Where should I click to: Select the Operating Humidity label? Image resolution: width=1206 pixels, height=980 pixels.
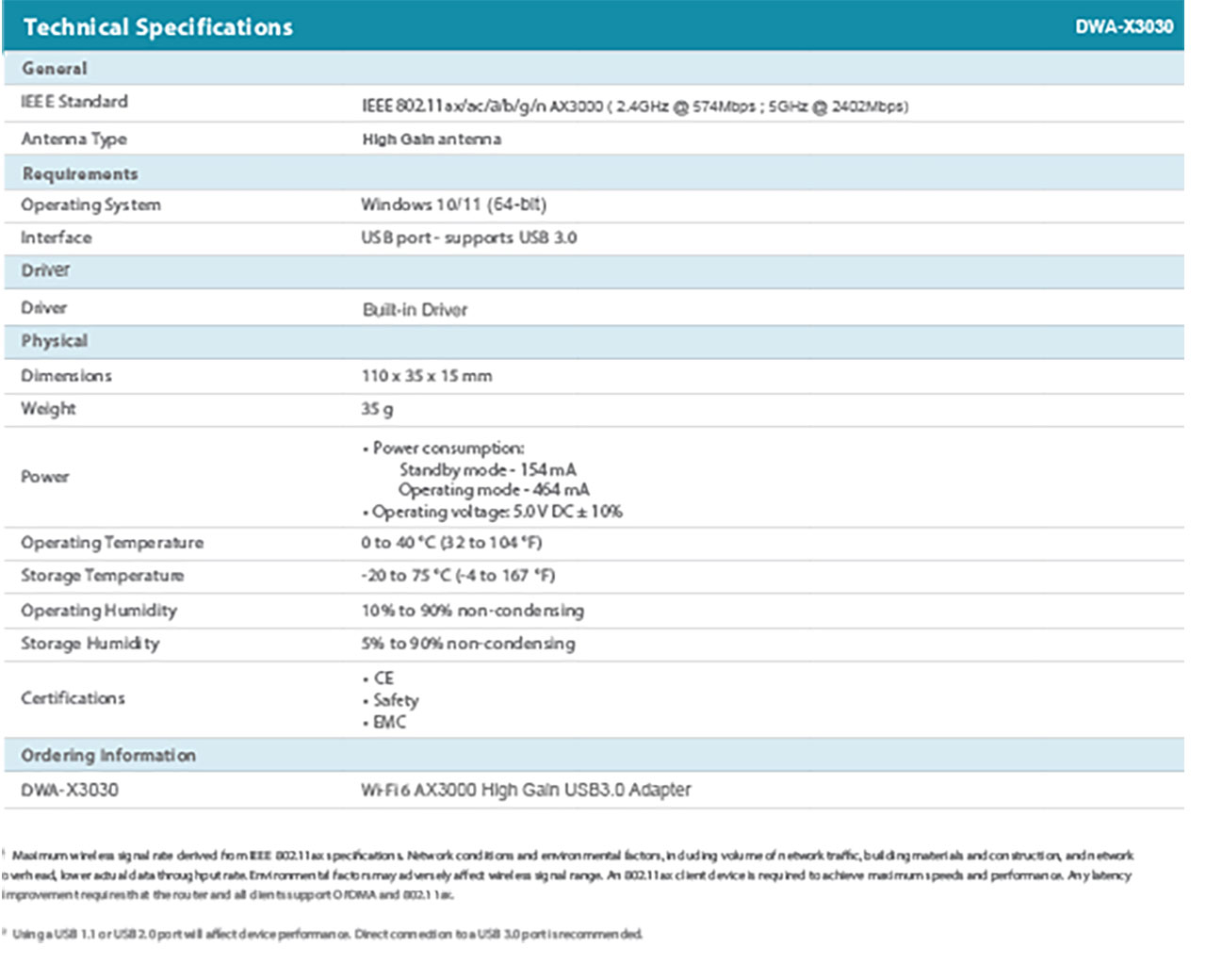99,611
